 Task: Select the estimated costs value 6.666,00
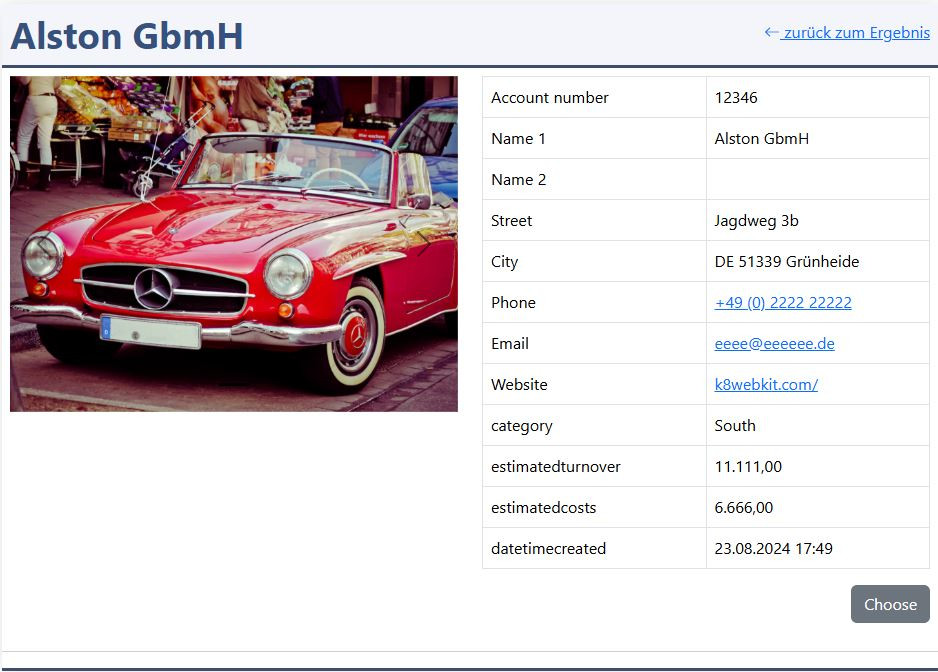743,508
